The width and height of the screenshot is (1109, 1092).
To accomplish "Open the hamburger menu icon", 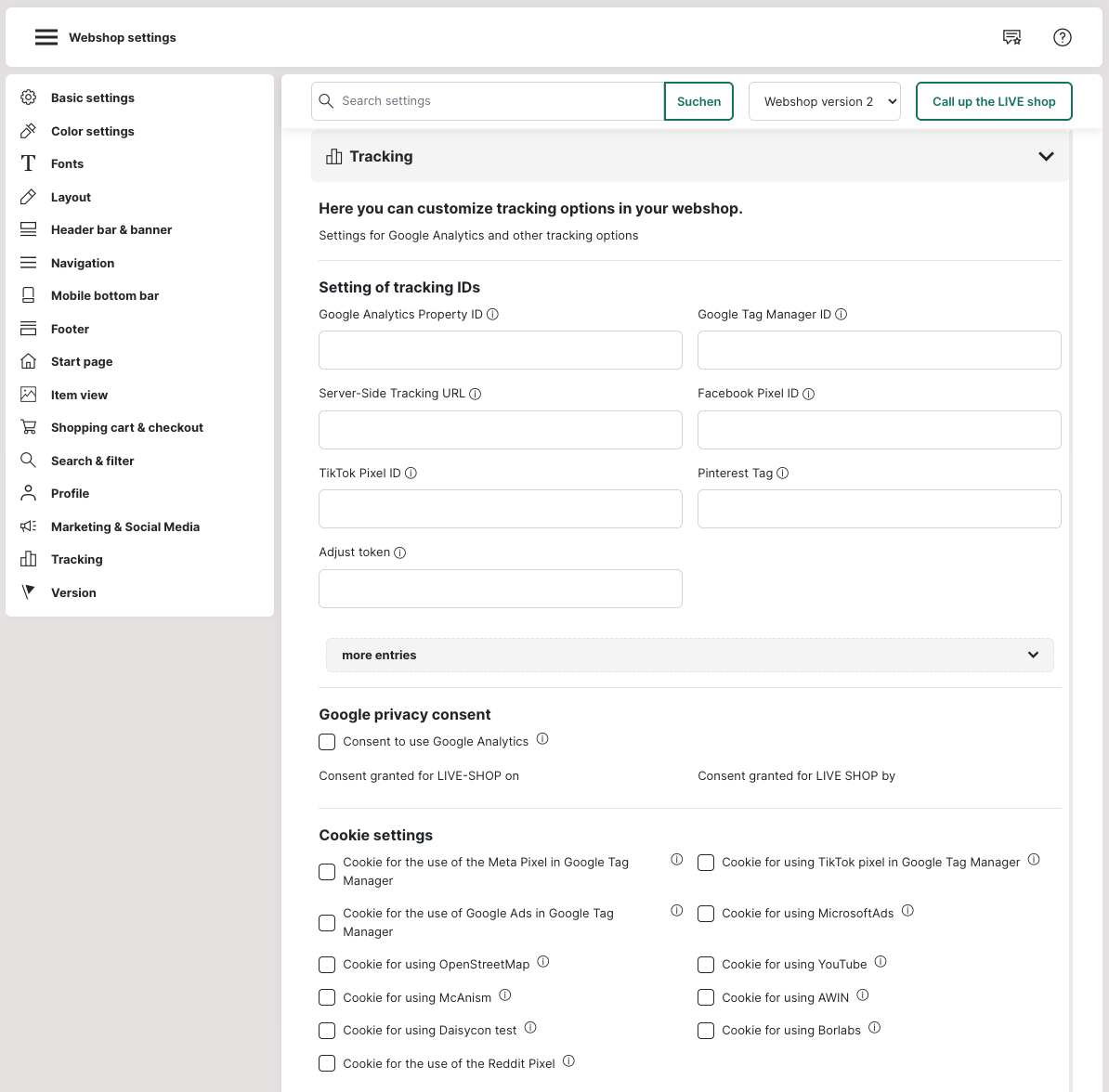I will tap(46, 37).
